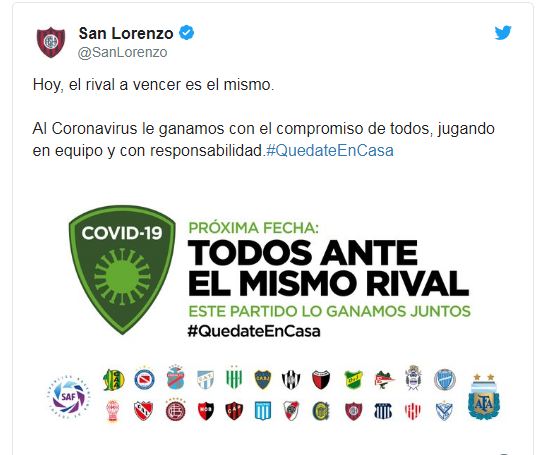
Task: Click the tweet text about Coronavirus
Action: click(x=264, y=139)
